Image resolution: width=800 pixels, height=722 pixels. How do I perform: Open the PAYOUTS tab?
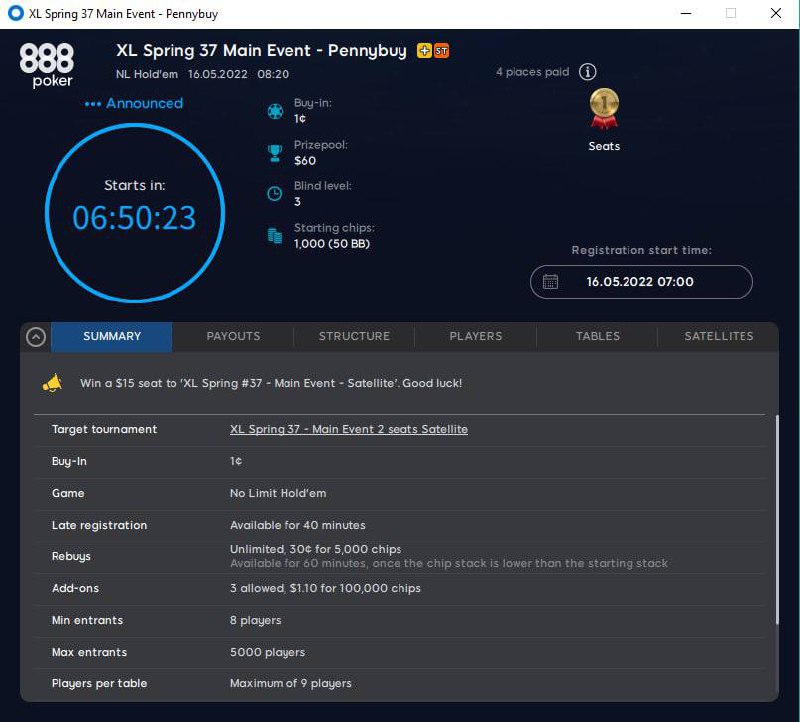point(233,336)
